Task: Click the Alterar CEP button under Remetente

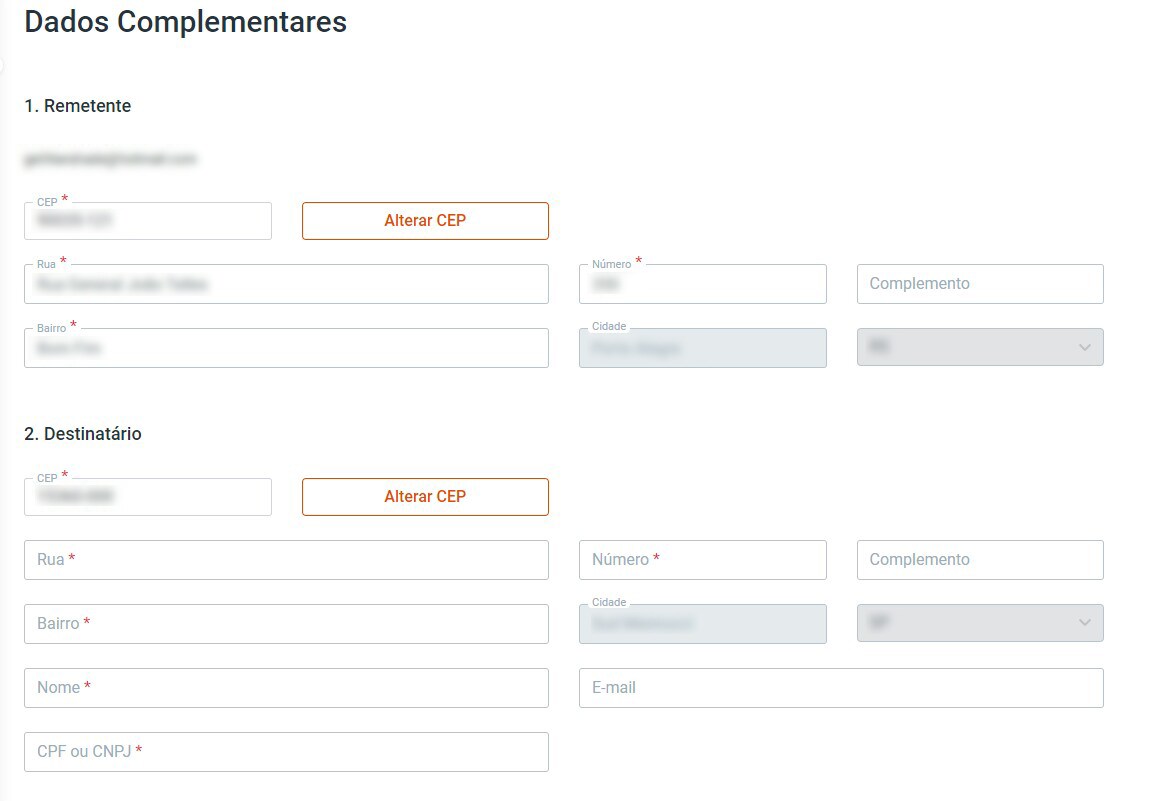Action: pos(425,221)
